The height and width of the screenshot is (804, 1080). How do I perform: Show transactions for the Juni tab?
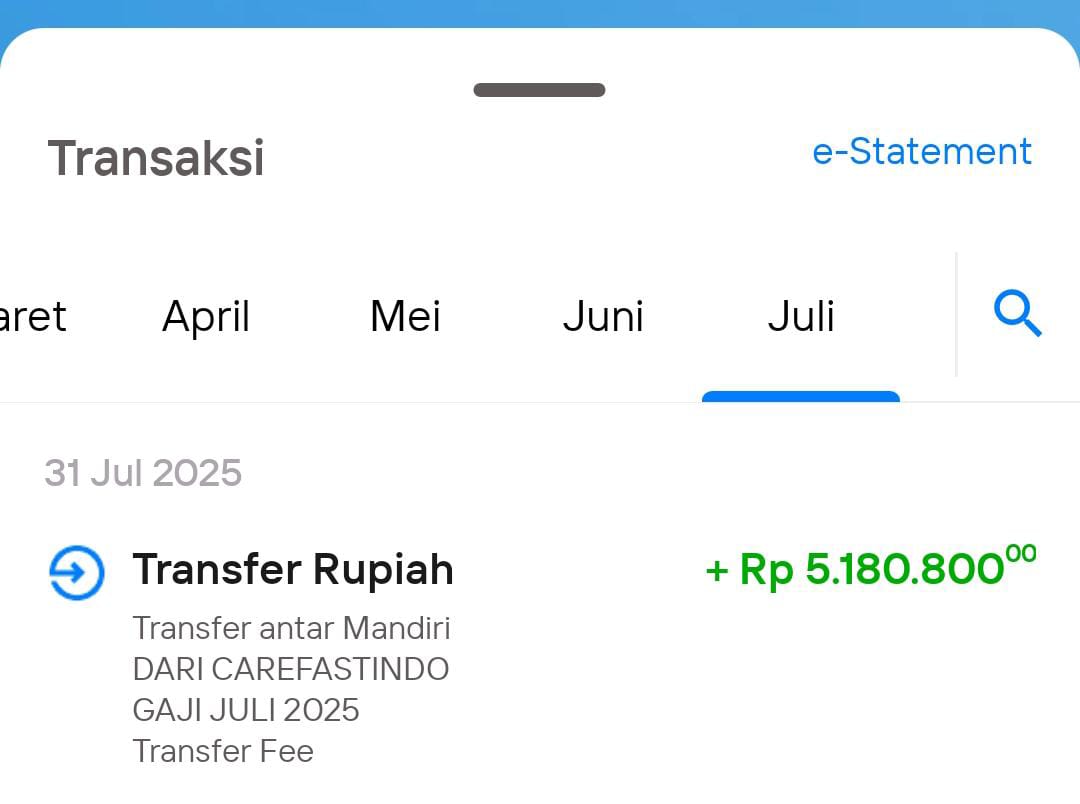click(x=603, y=316)
